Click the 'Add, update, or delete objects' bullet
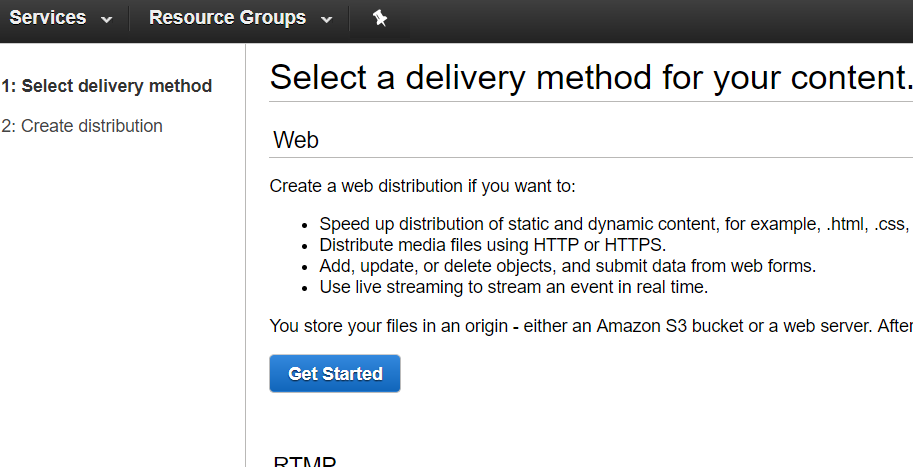This screenshot has width=913, height=467. pyautogui.click(x=568, y=266)
